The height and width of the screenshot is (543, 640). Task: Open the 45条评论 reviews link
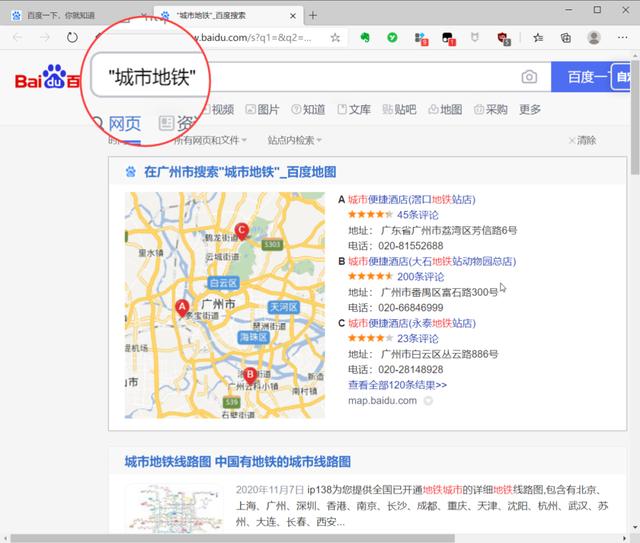[418, 215]
